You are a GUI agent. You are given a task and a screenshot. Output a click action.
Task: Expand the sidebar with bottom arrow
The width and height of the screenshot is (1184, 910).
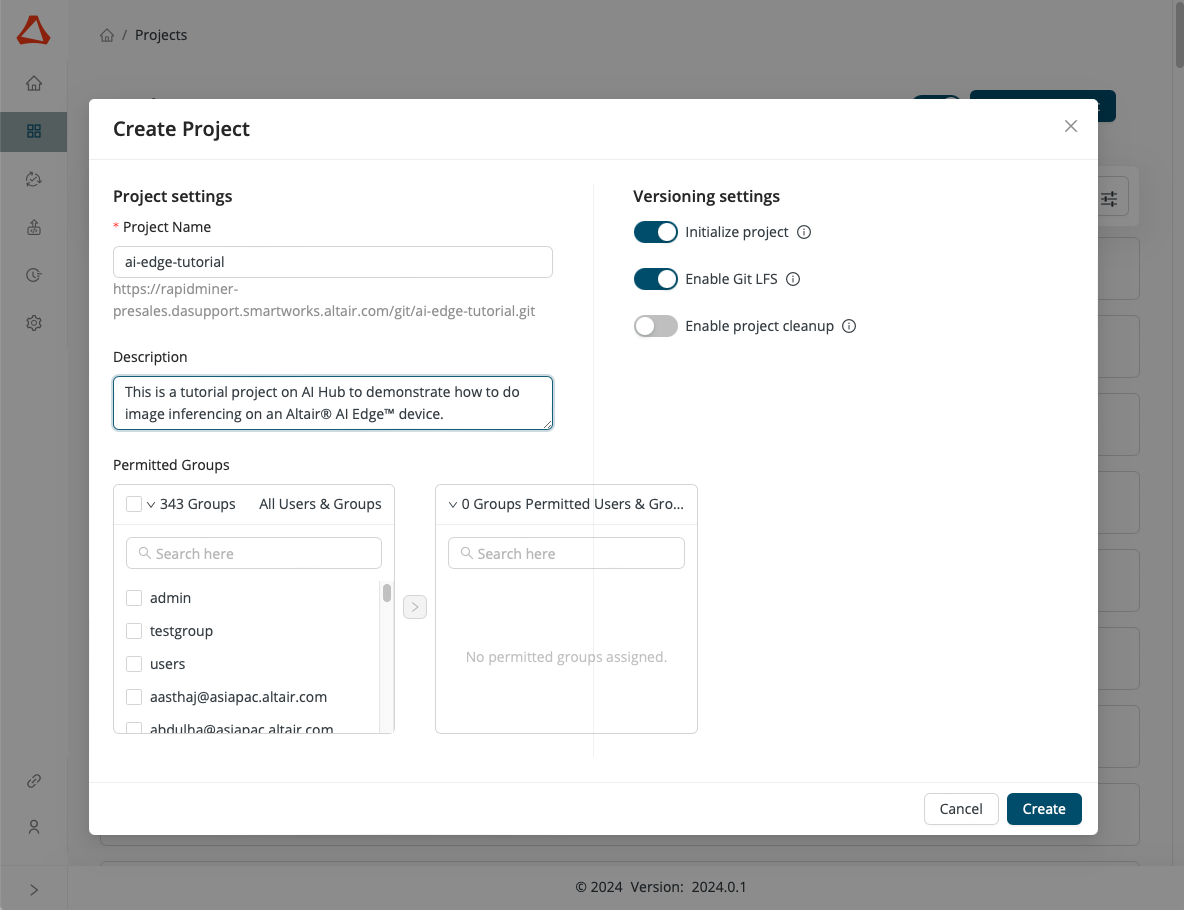(34, 889)
